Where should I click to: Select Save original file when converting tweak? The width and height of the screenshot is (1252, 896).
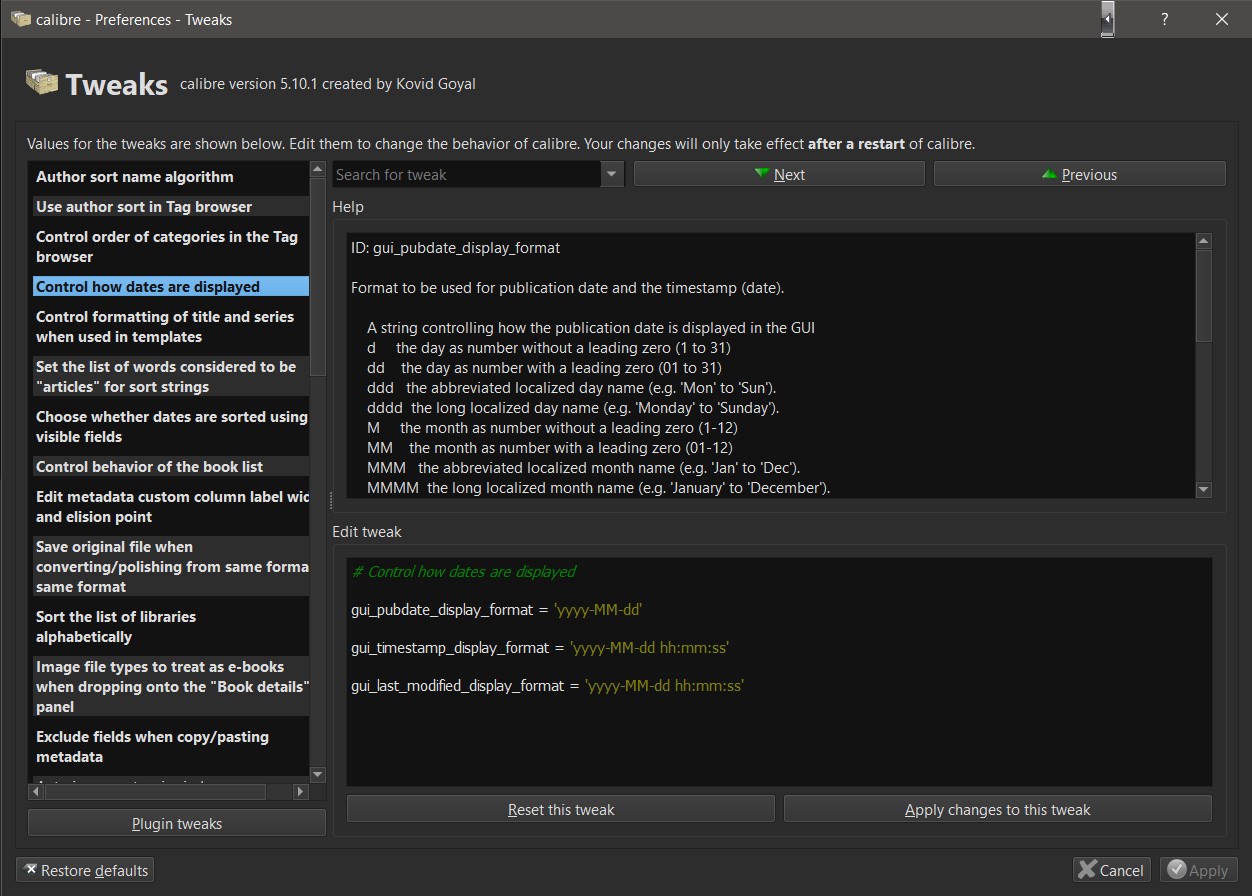click(170, 567)
